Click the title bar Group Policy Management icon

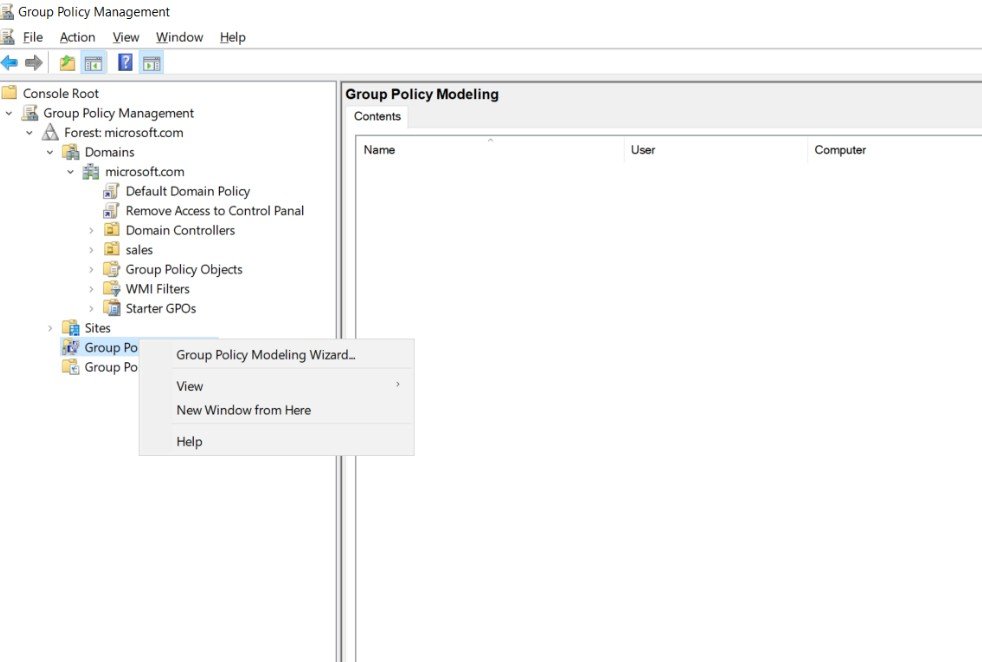pyautogui.click(x=7, y=11)
